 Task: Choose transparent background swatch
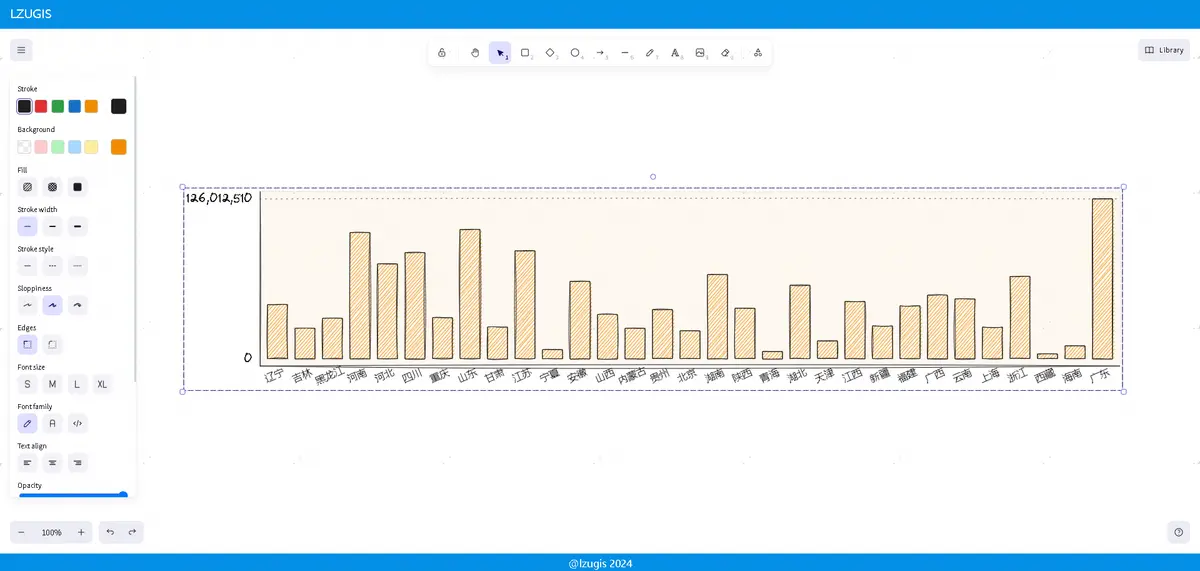[x=24, y=147]
